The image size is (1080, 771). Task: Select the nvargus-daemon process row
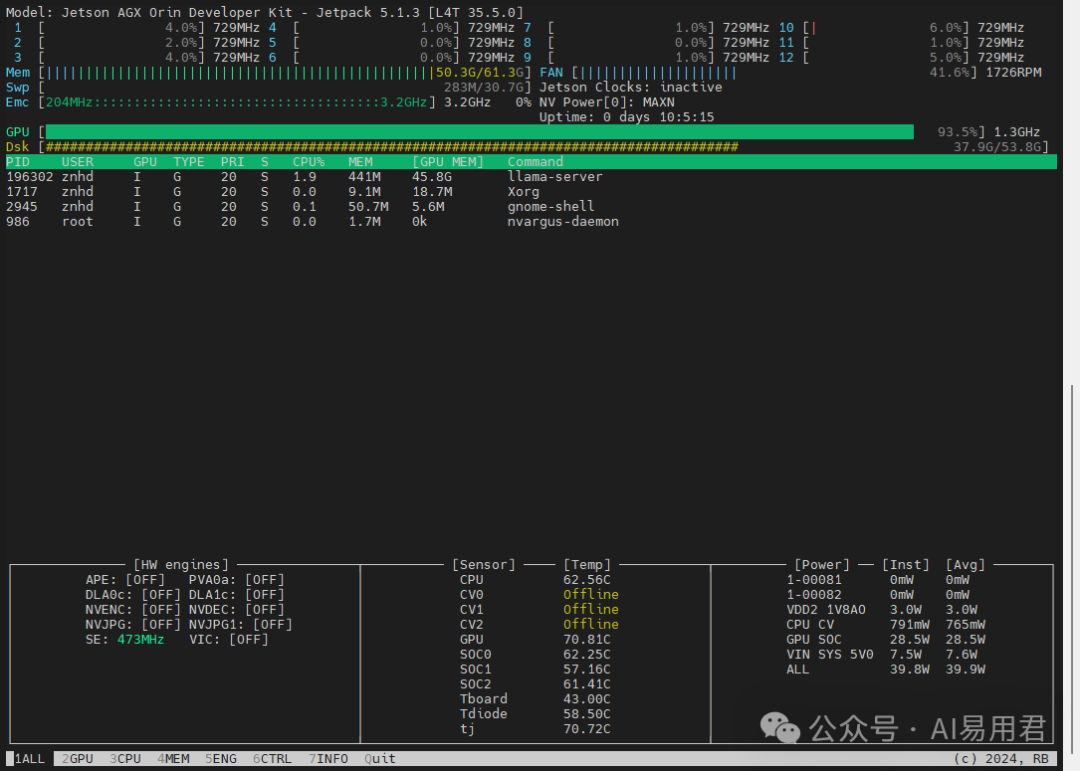click(563, 222)
